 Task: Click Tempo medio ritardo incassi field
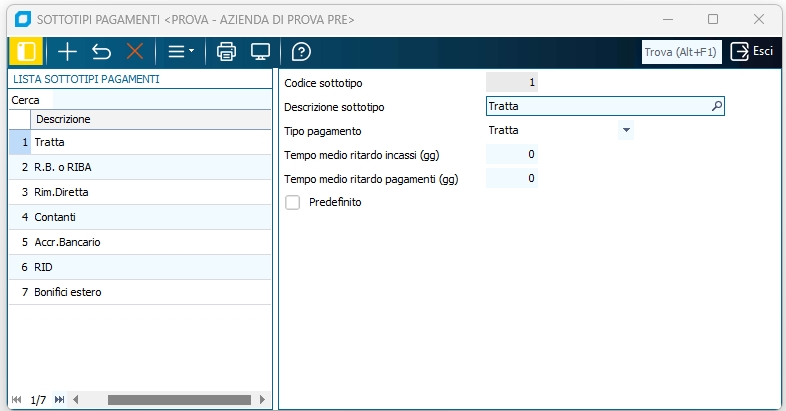point(512,154)
